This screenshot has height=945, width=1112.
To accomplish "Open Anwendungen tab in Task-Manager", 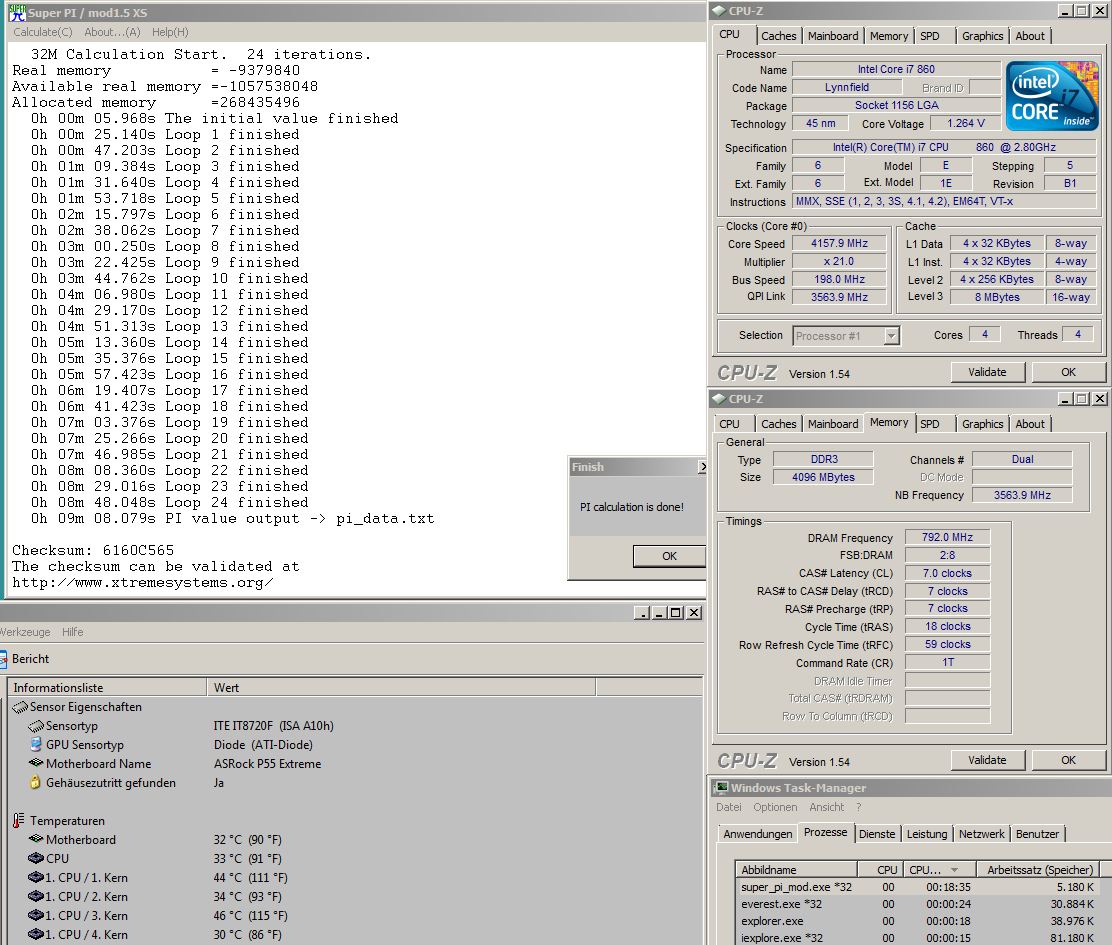I will 757,834.
